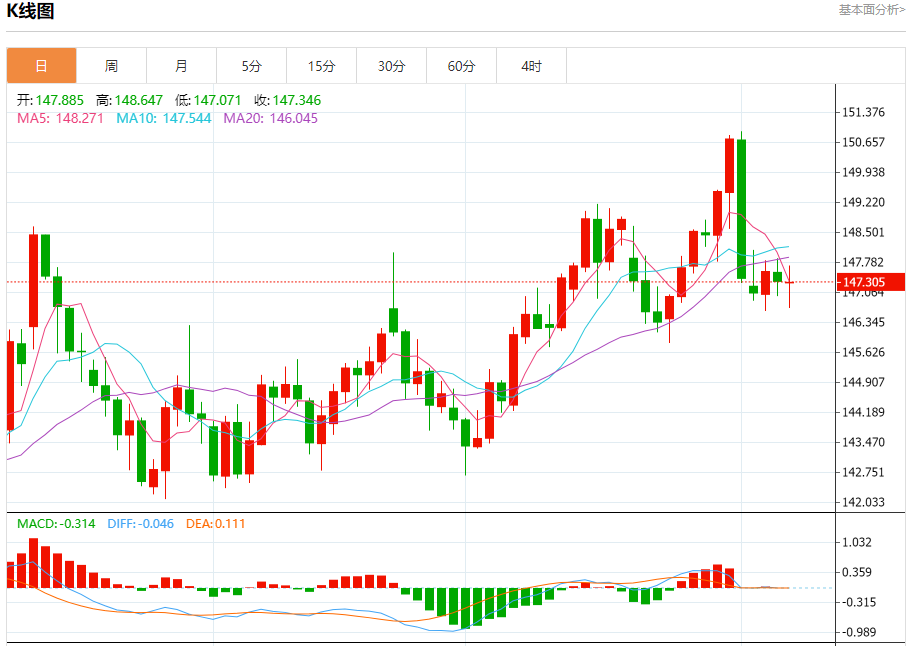Click the current price tag 147.305

tap(870, 282)
